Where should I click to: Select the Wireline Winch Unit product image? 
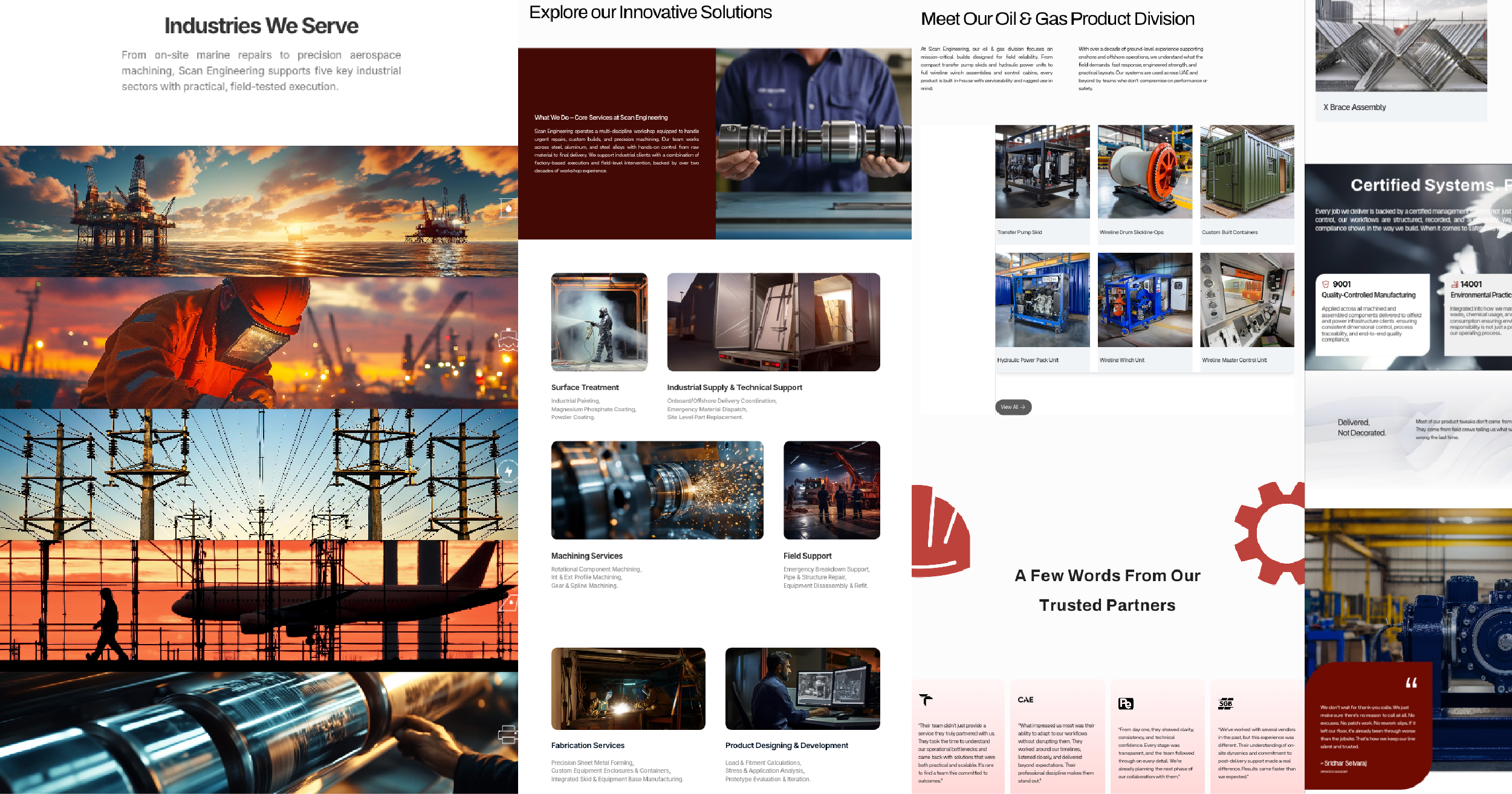click(1144, 300)
